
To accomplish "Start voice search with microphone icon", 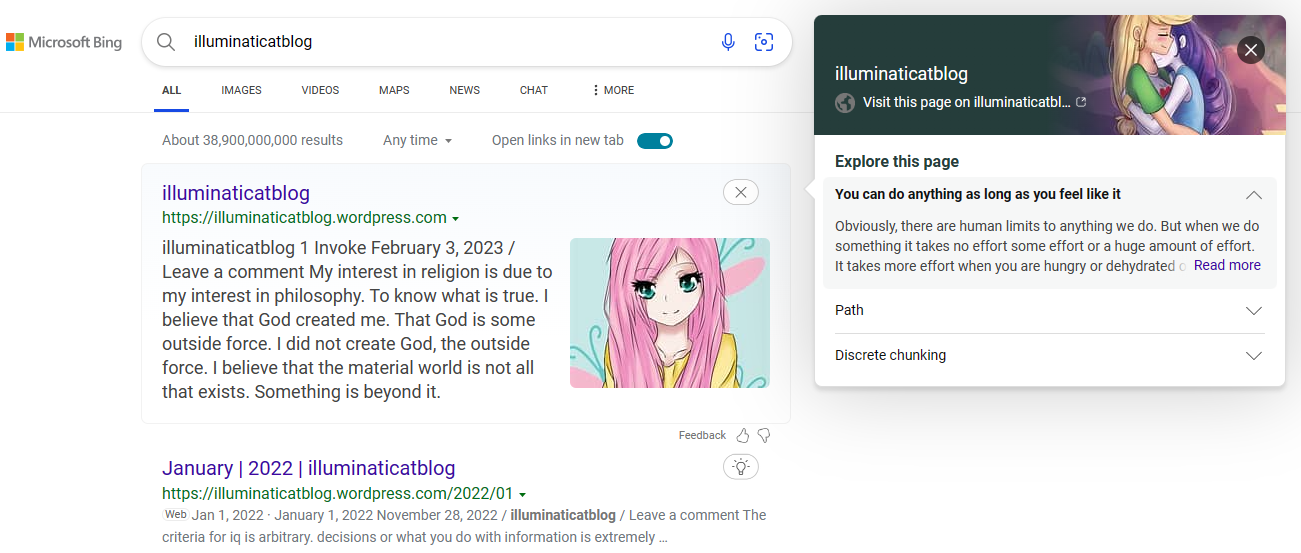I will [728, 42].
